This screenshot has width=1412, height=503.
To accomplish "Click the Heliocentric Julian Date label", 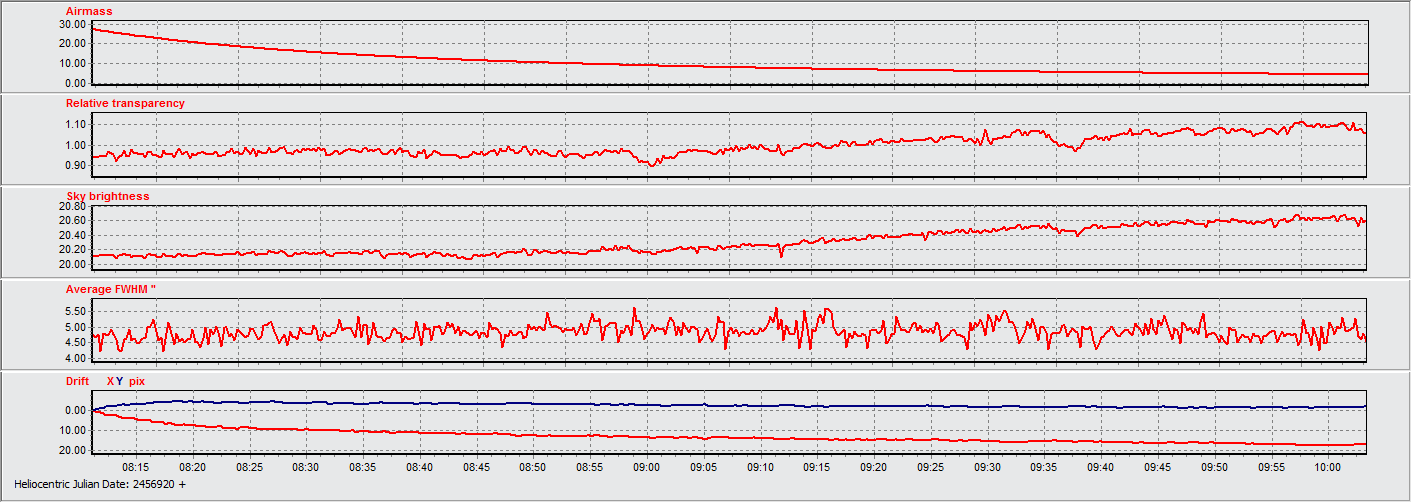I will point(100,484).
